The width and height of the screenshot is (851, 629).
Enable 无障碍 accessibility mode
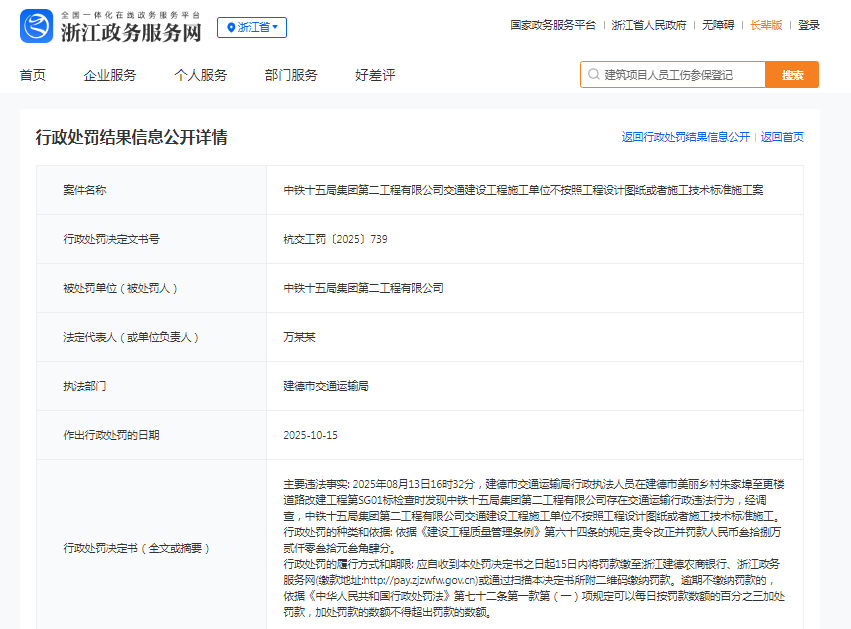(x=717, y=25)
